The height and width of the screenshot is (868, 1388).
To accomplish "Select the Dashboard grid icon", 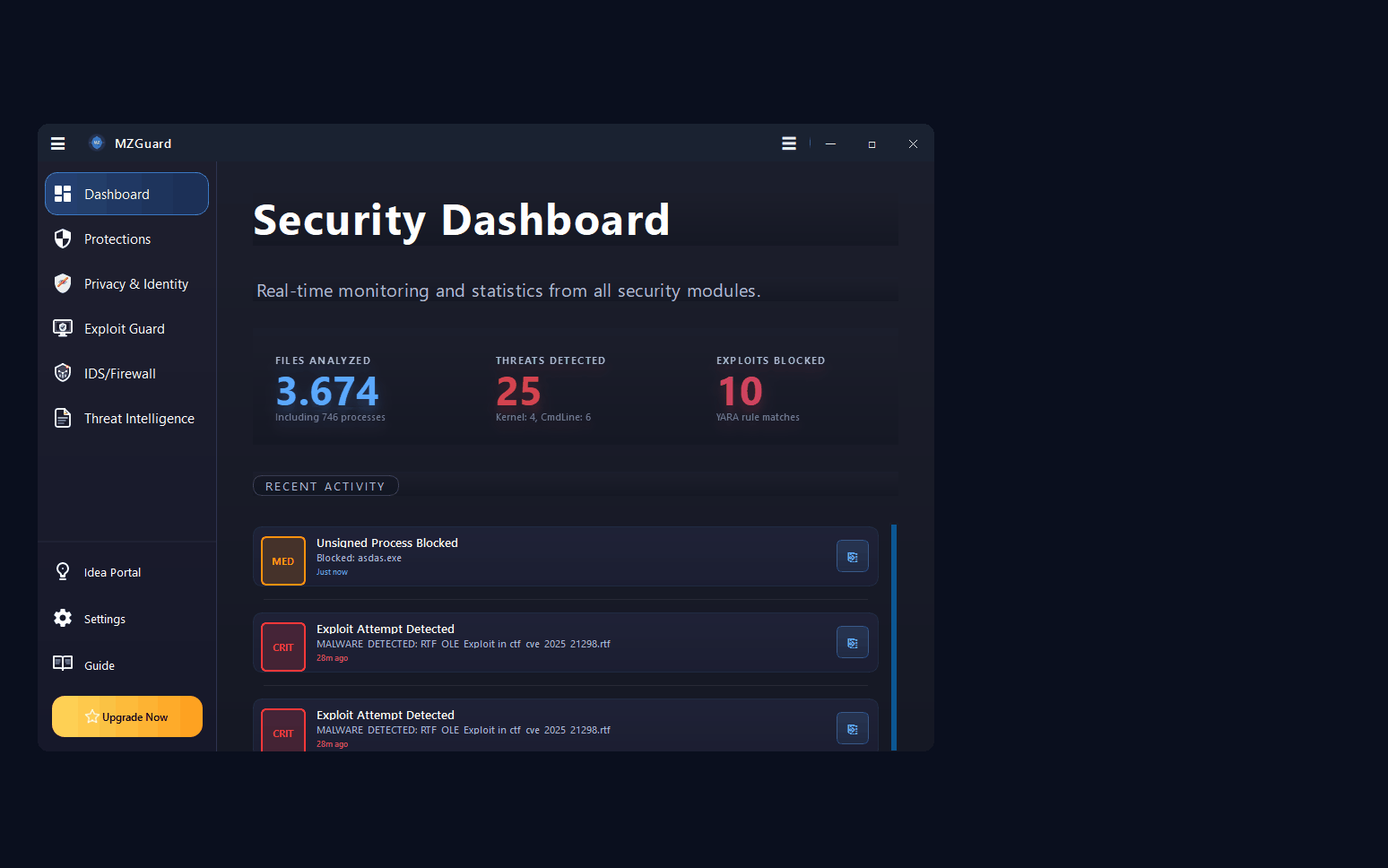I will click(63, 194).
